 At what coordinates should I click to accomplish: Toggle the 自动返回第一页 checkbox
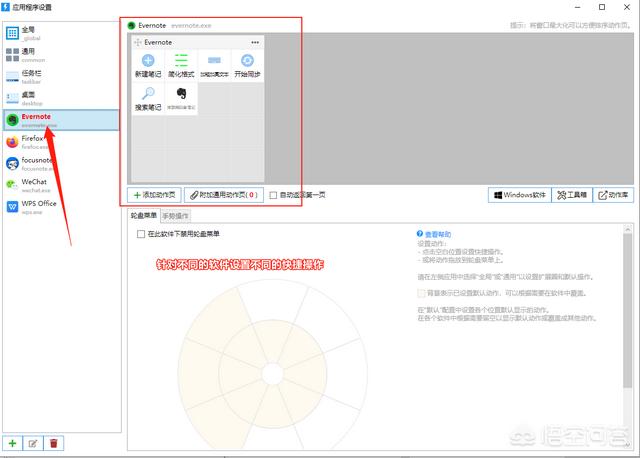(x=273, y=195)
